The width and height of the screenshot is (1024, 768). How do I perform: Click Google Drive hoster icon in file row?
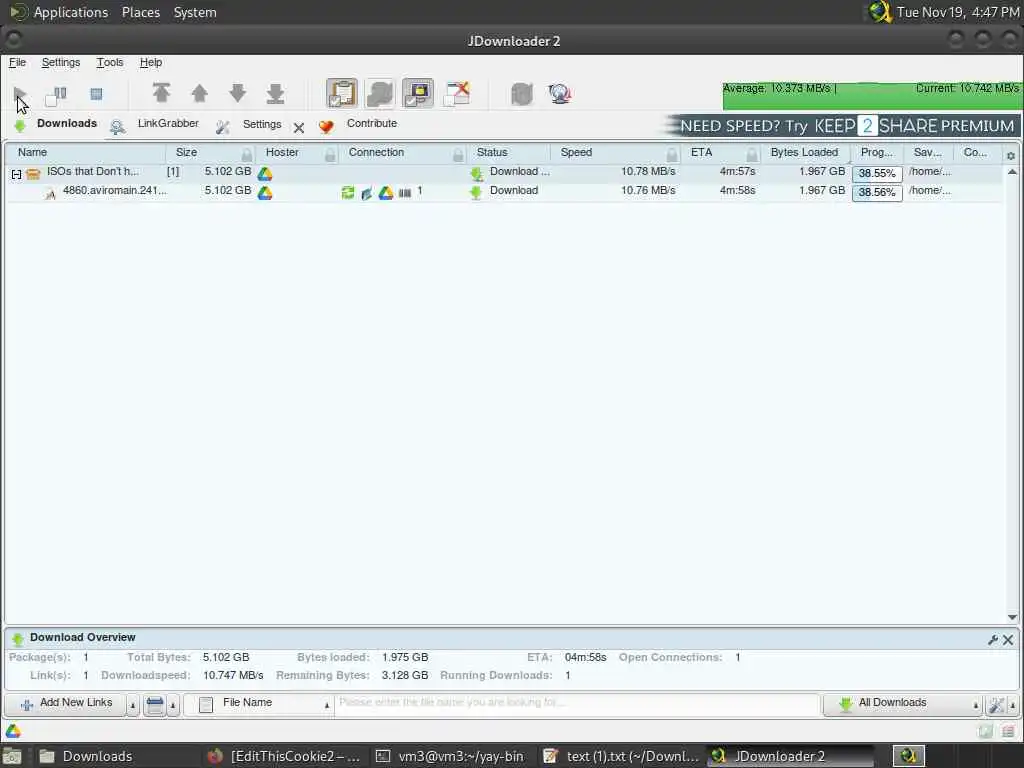point(264,193)
